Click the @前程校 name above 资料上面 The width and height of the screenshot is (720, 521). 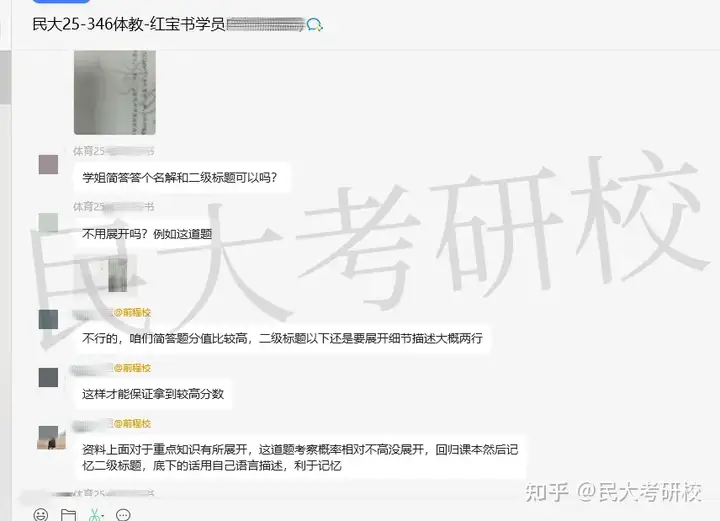click(x=132, y=424)
